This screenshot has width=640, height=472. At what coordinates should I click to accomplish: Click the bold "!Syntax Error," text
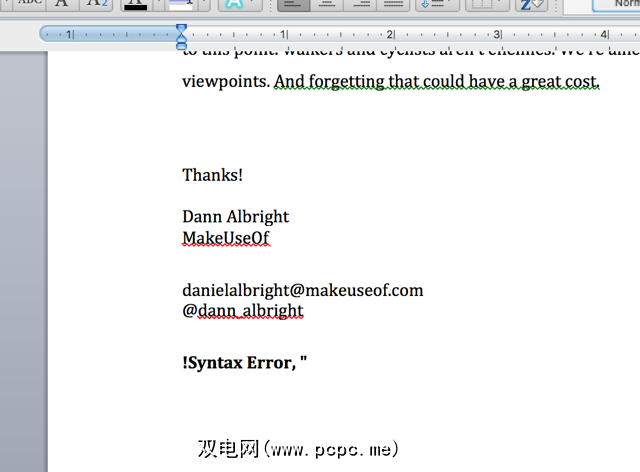coord(239,363)
